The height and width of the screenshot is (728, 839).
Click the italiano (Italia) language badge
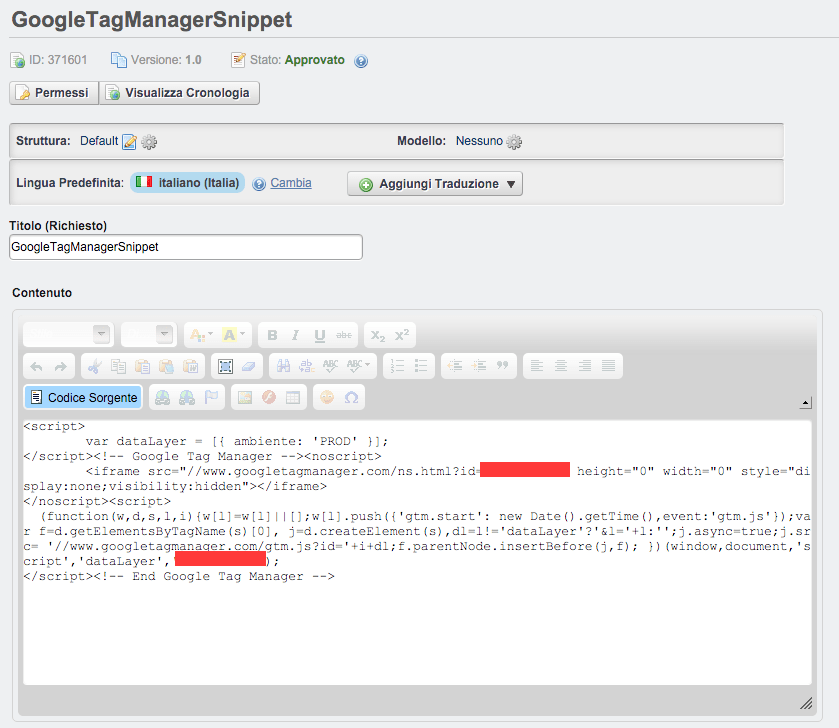tap(188, 183)
